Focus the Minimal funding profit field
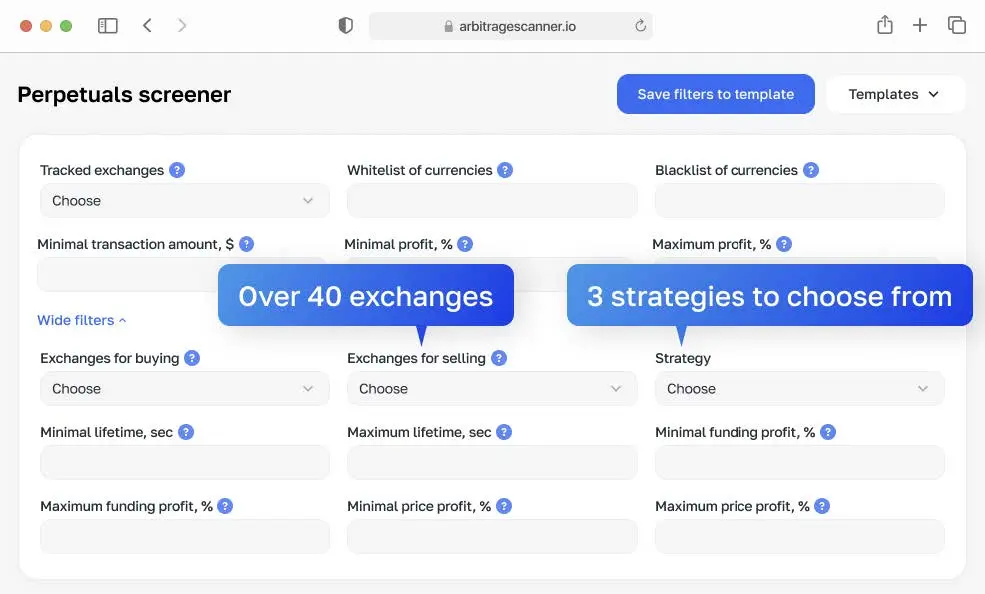985x594 pixels. click(x=799, y=463)
